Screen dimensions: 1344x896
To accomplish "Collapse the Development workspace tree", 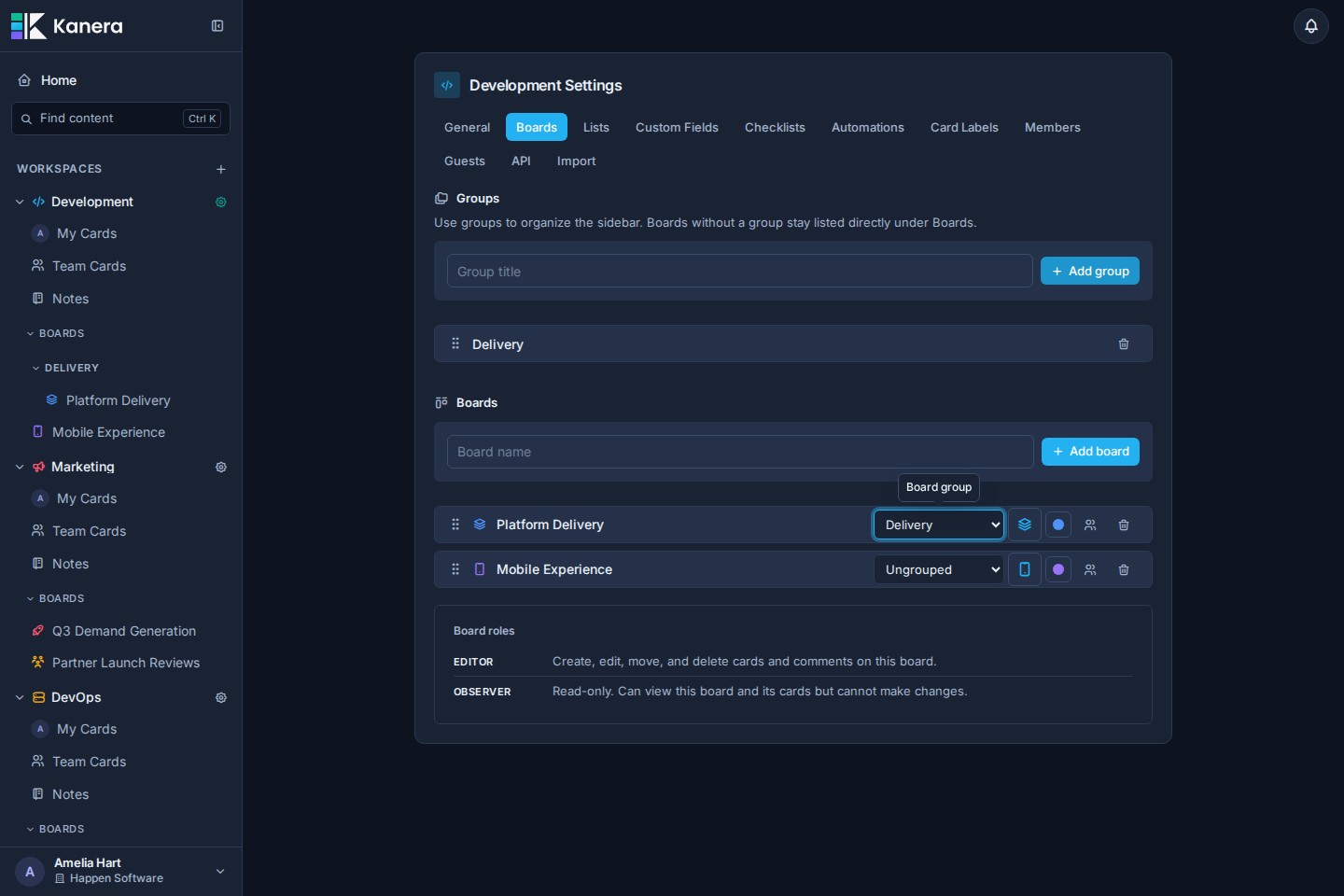I will (x=20, y=203).
